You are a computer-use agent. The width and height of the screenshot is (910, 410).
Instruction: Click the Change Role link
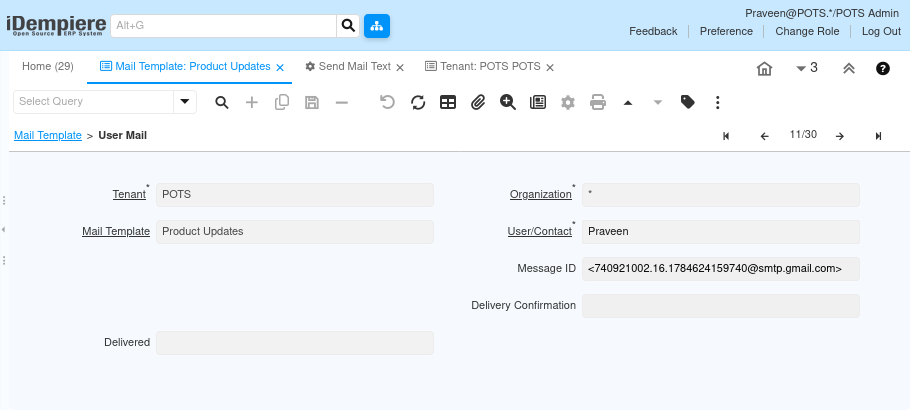pos(807,31)
